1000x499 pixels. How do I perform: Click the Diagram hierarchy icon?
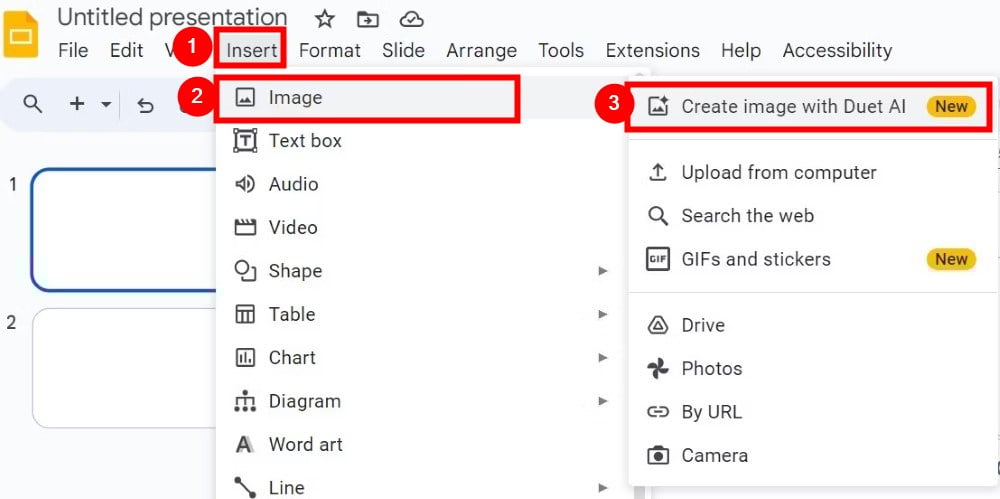[x=246, y=401]
